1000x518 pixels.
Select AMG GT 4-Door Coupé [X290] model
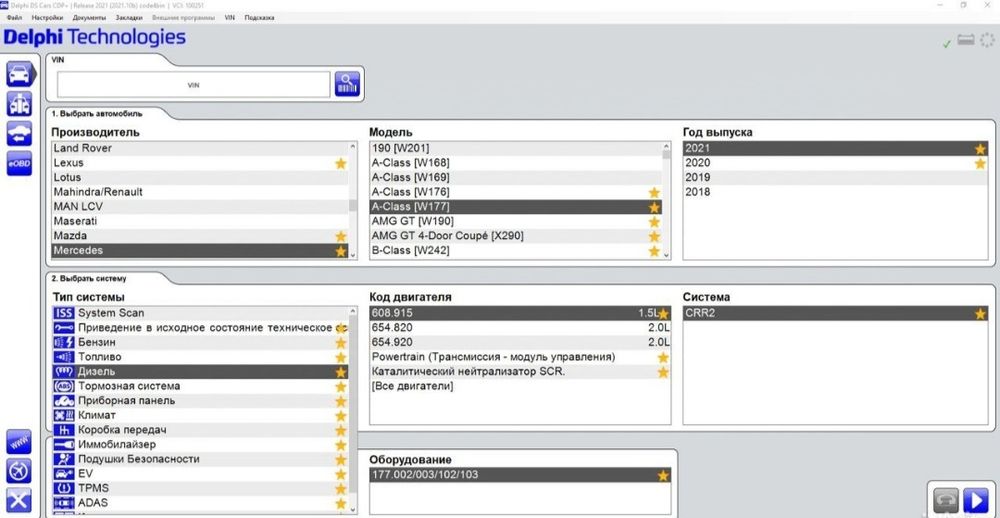(516, 236)
